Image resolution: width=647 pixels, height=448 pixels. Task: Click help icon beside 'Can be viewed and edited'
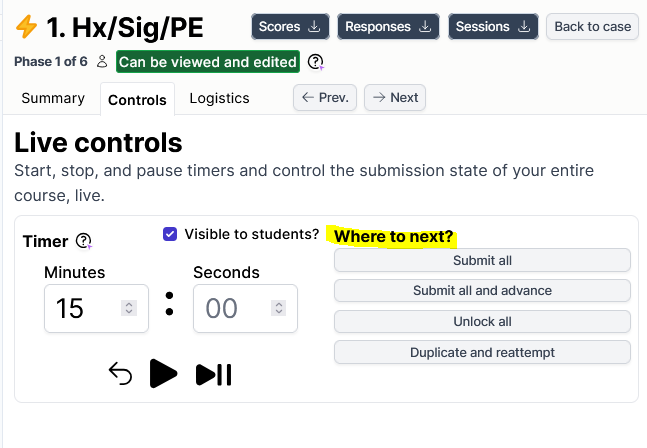click(316, 62)
